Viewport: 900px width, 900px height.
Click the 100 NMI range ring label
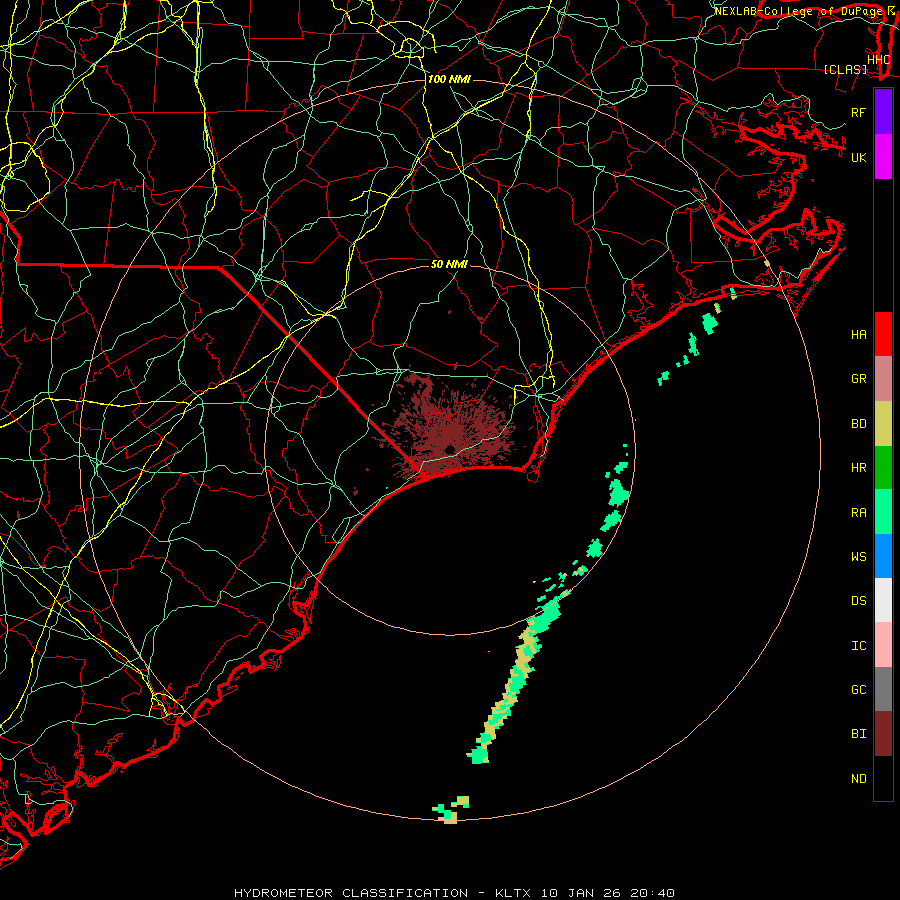click(449, 79)
